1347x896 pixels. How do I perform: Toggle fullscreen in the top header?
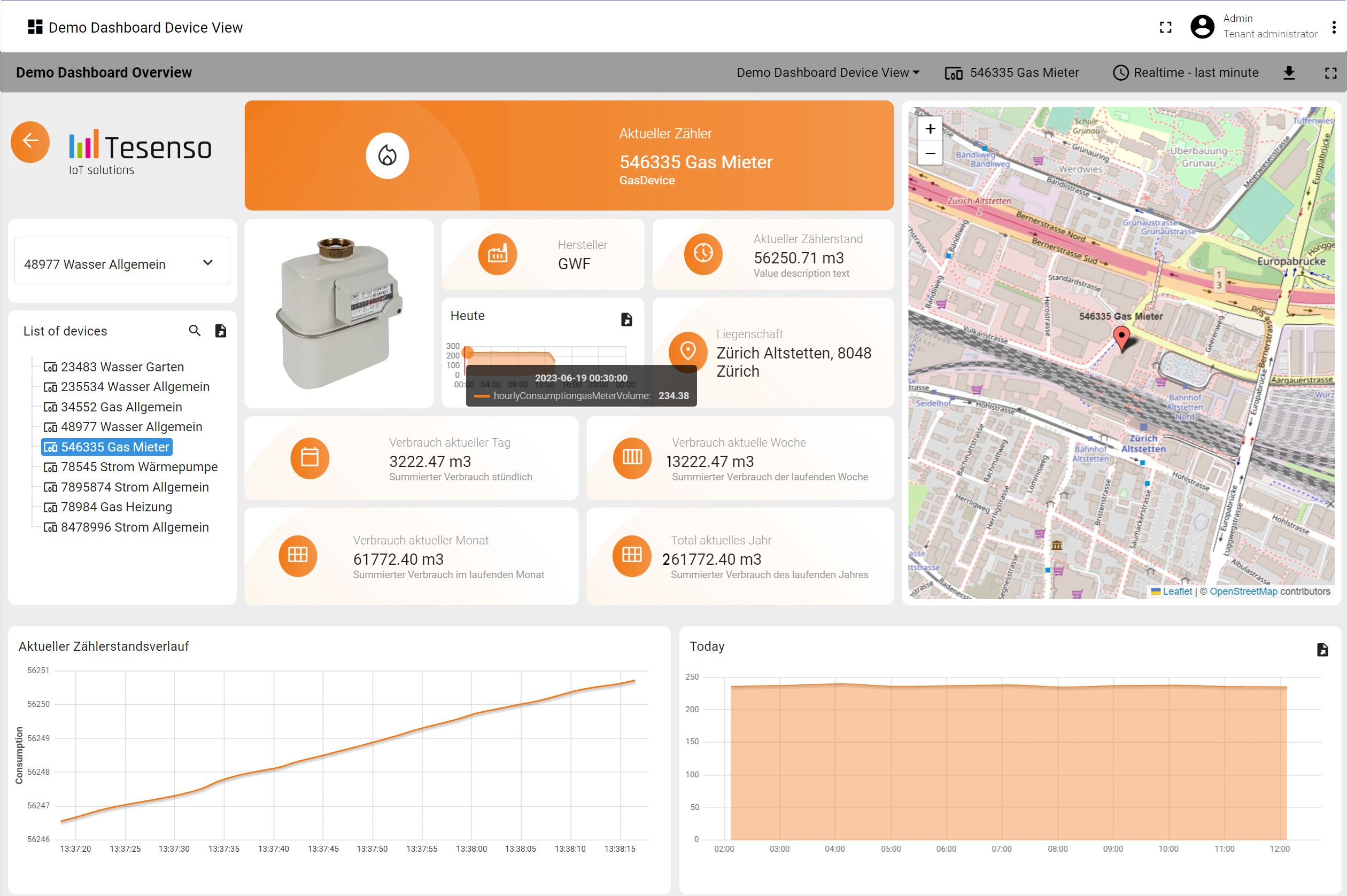(x=1165, y=27)
